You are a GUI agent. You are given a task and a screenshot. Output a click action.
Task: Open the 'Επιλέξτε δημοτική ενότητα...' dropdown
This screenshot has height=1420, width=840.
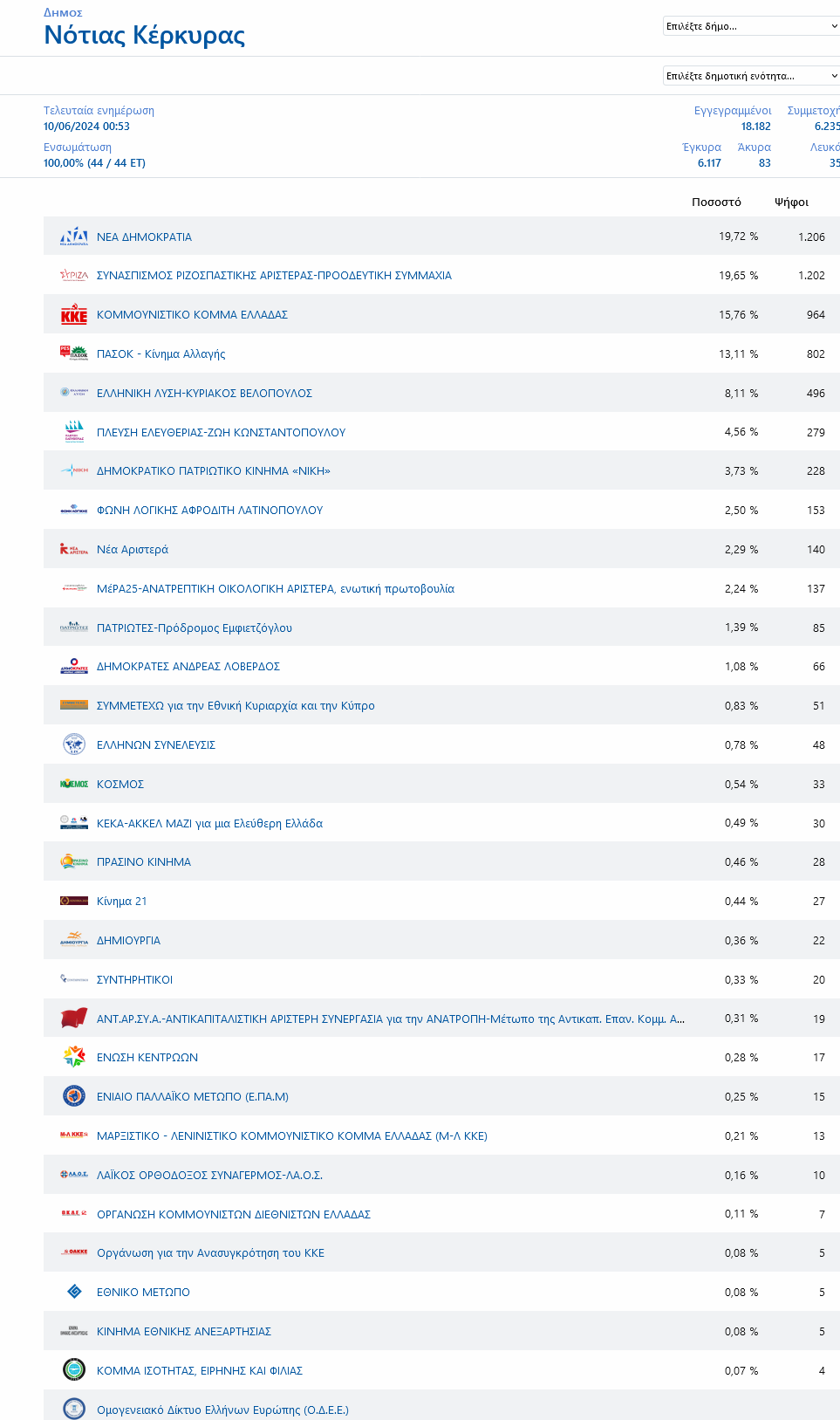(x=750, y=76)
